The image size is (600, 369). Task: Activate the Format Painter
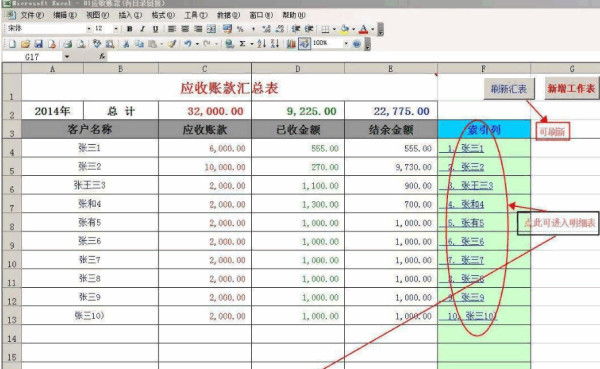tap(172, 44)
